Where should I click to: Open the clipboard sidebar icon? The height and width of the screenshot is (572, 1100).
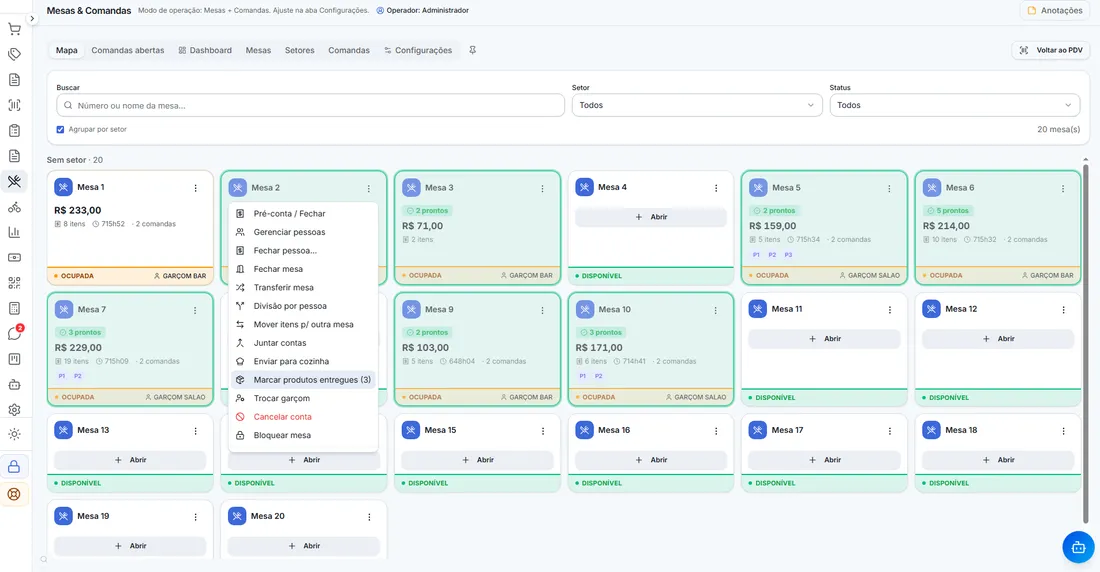[14, 131]
